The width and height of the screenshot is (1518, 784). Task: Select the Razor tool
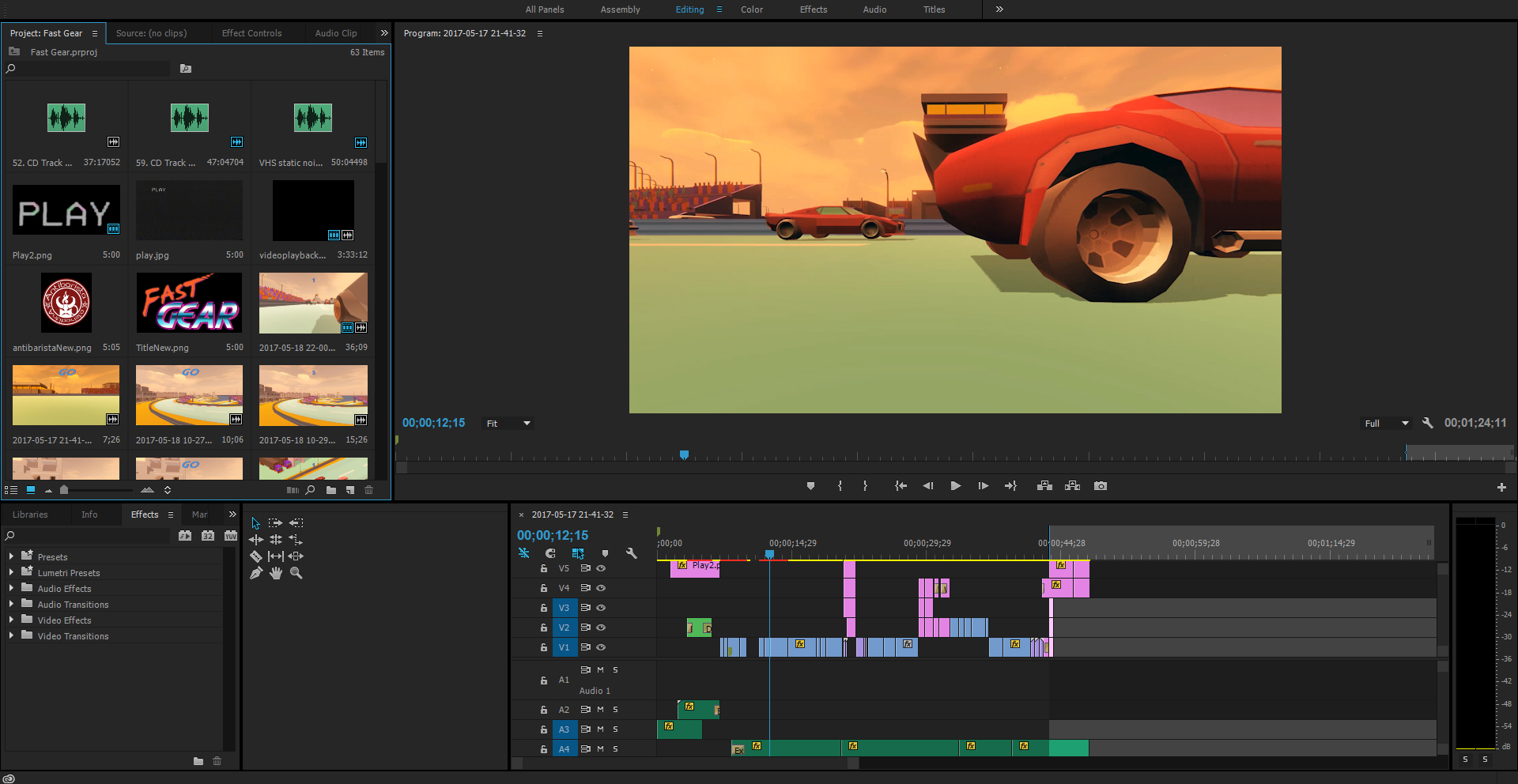pyautogui.click(x=255, y=556)
